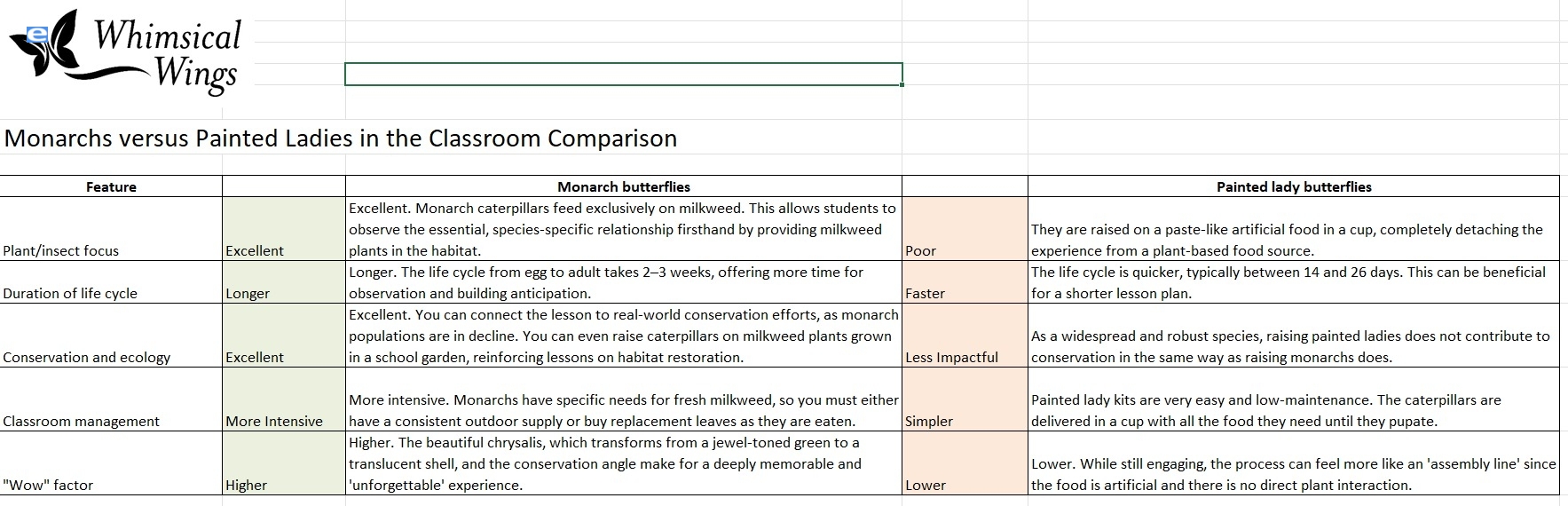The image size is (1568, 506).
Task: Click the green 'More Intensive' rating cell
Action: coord(283,399)
